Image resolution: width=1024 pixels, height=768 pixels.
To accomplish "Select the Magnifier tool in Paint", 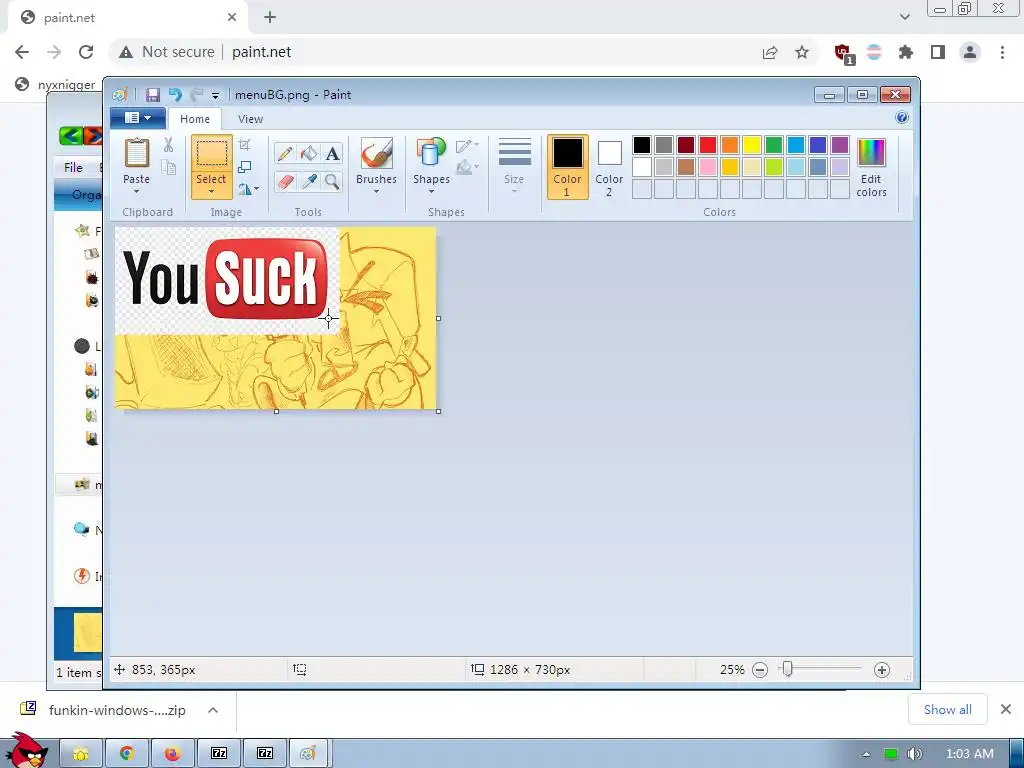I will coord(332,181).
